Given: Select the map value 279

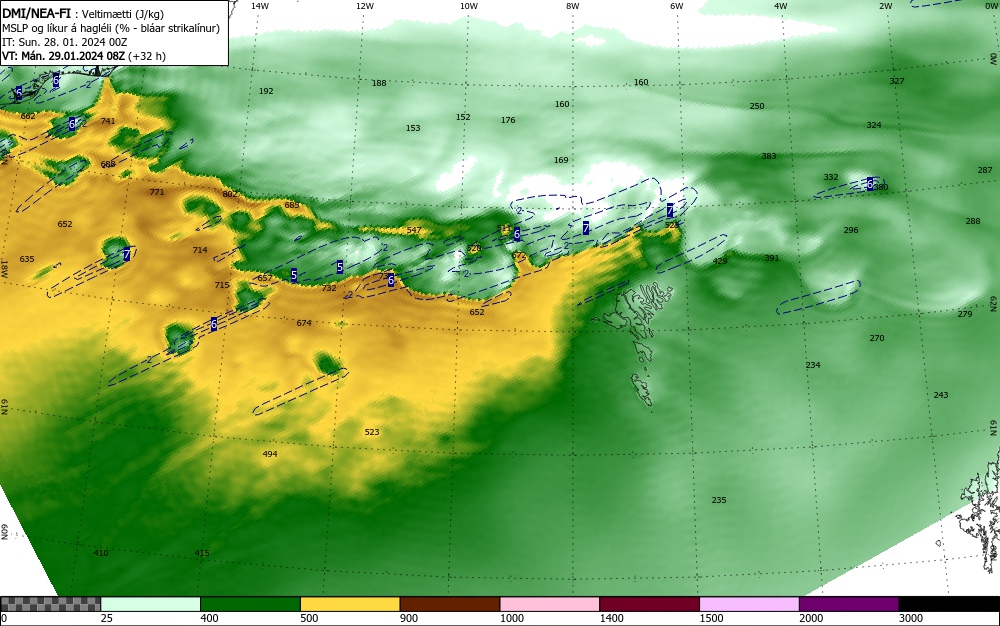Looking at the screenshot, I should pos(965,314).
